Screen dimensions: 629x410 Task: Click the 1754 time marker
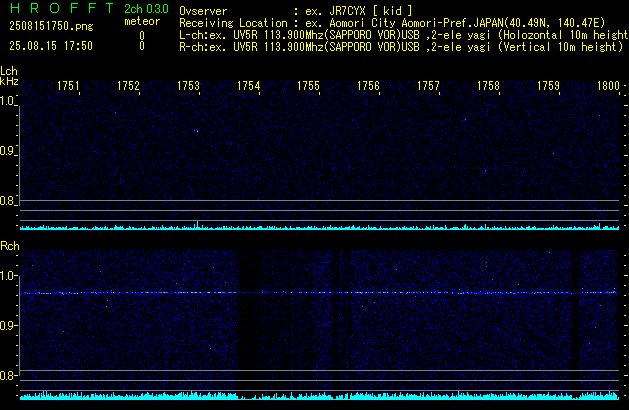(248, 86)
